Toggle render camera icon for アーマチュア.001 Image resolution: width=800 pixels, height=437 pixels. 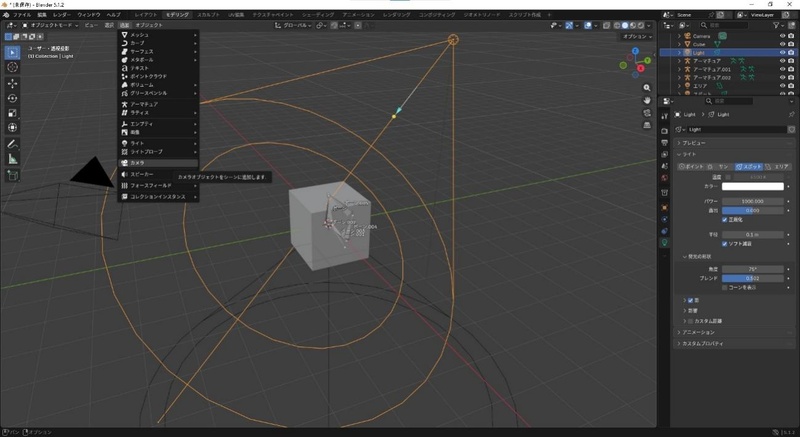(791, 69)
